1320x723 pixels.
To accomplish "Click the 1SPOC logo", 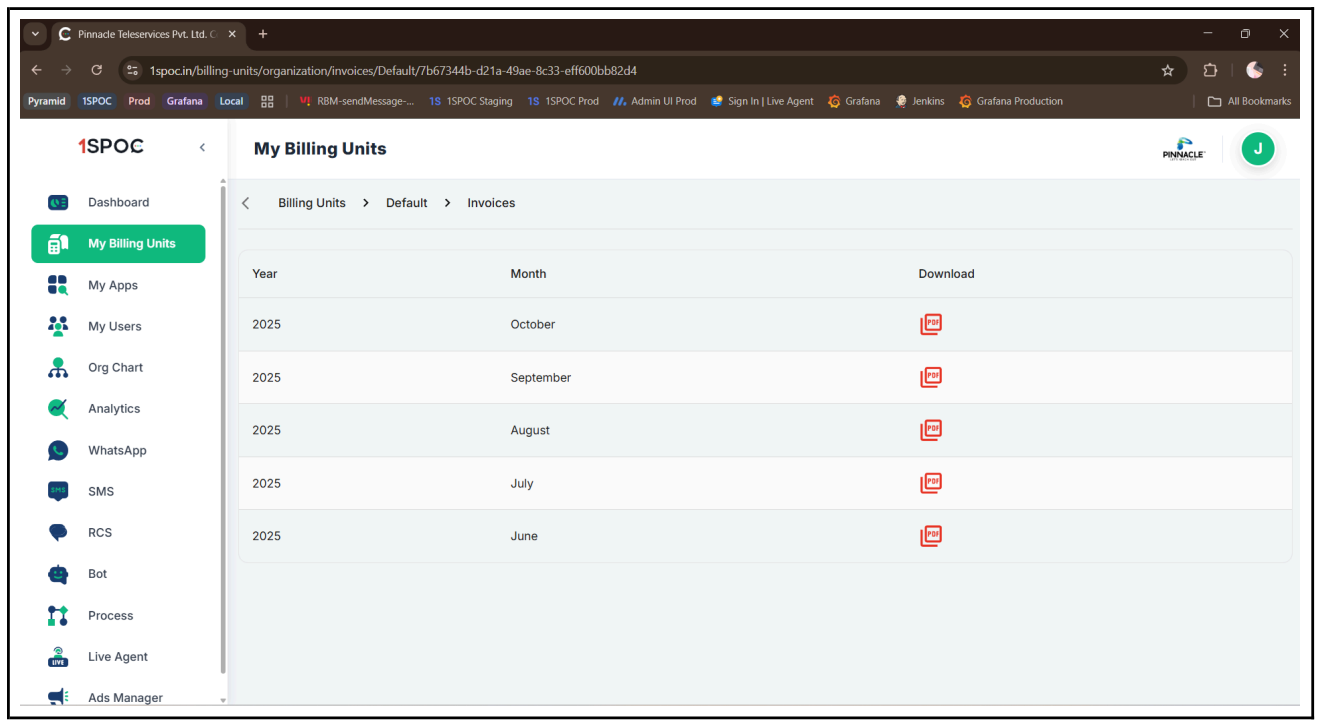I will tap(111, 147).
